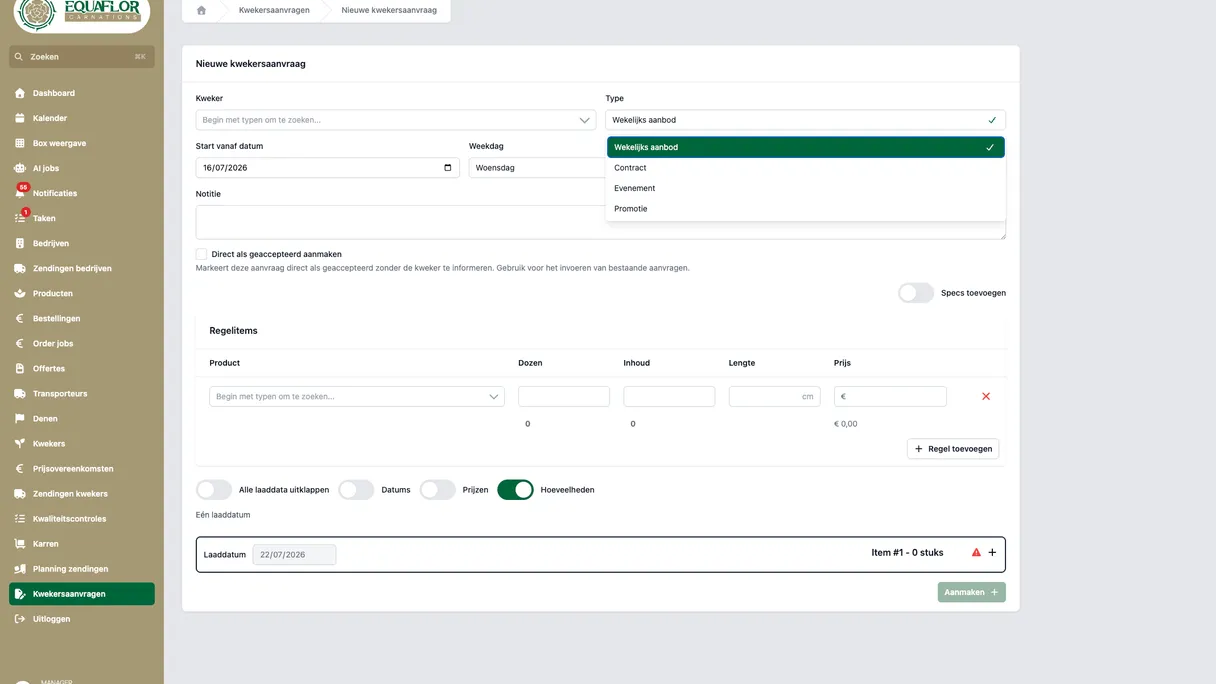
Task: Click 'Item #1 - 0 stuks' text
Action: 907,553
